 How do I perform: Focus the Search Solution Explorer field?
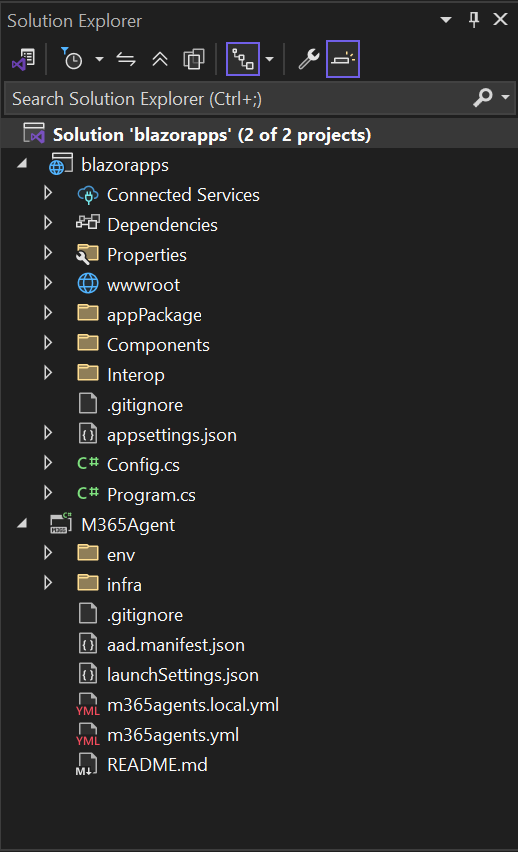click(x=234, y=99)
